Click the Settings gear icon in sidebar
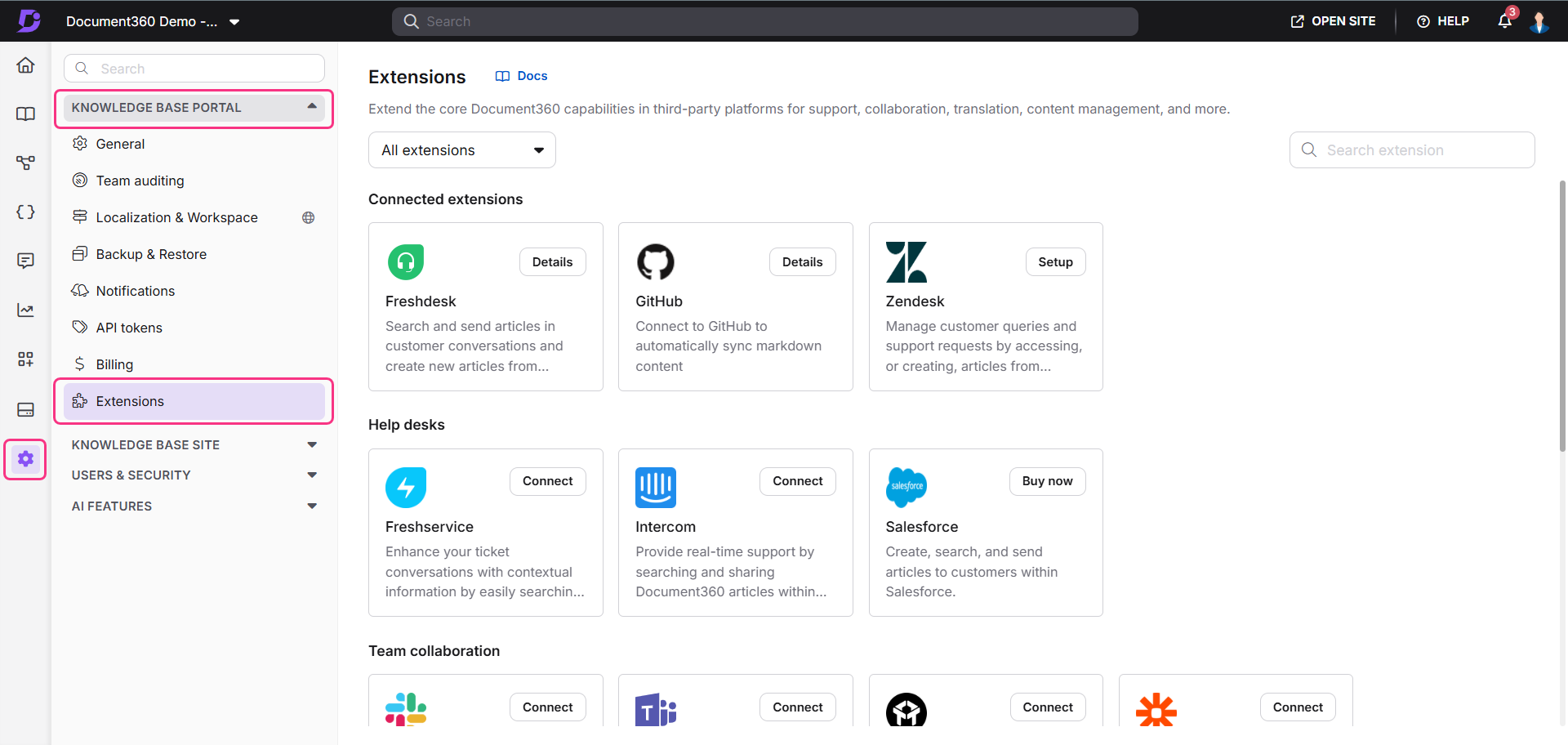This screenshot has height=745, width=1568. point(25,459)
